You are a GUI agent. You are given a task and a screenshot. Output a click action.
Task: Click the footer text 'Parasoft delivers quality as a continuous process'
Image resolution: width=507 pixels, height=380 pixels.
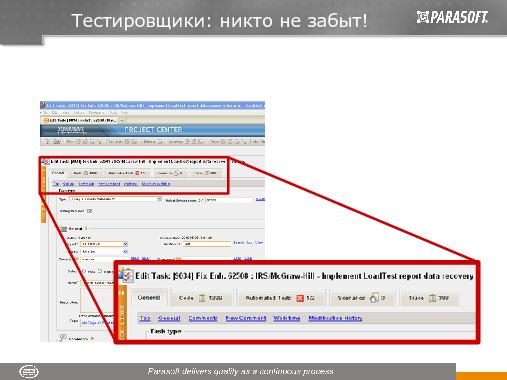[x=240, y=371]
